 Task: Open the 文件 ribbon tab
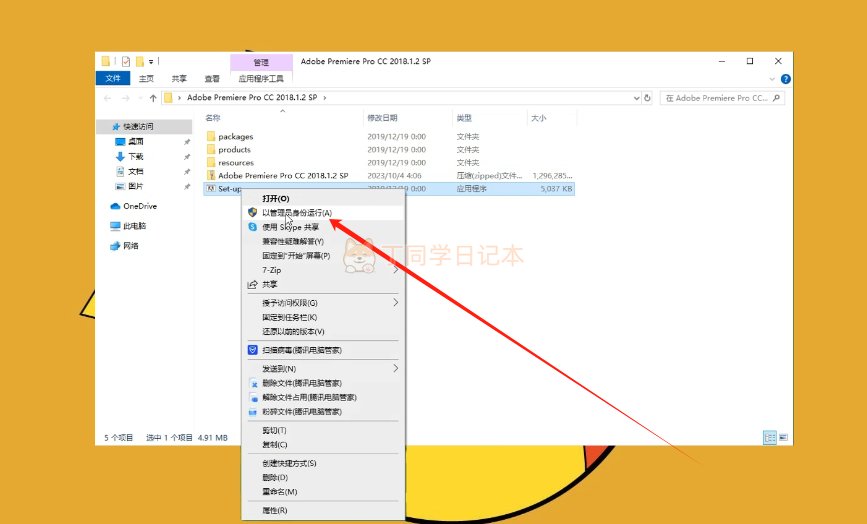[113, 78]
